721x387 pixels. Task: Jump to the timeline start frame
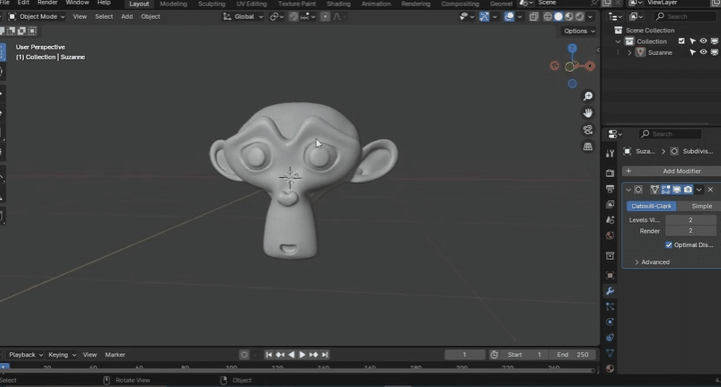tap(269, 354)
